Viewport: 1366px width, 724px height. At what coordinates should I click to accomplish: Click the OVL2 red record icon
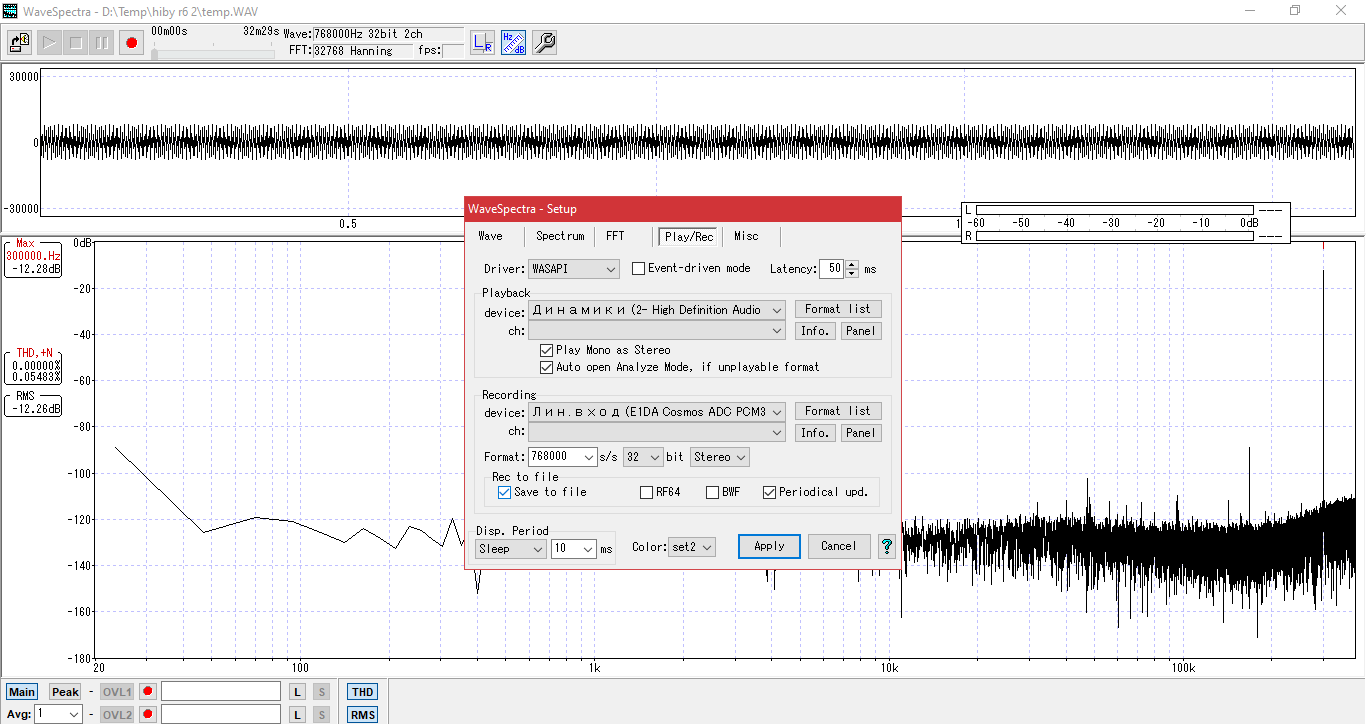coord(147,714)
